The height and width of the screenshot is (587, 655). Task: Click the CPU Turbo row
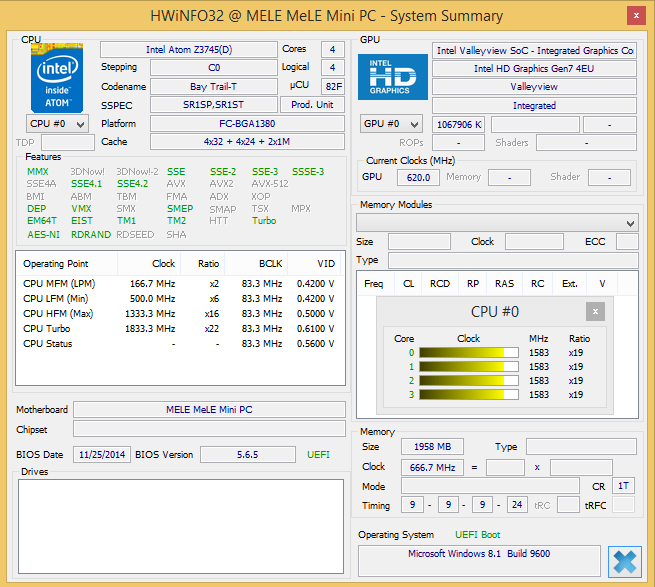coord(179,328)
